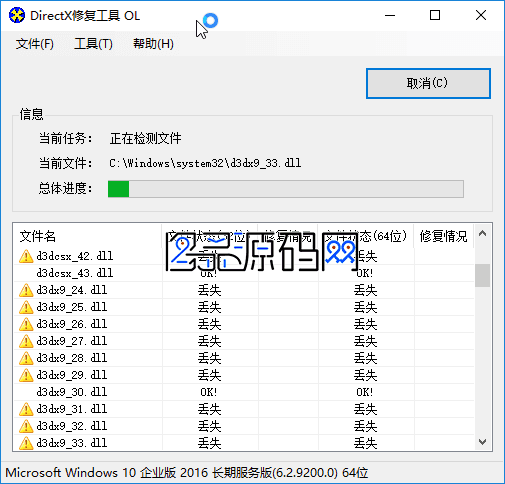Click 32-bit 丢失 status of d3dx9_24.dll
Viewport: 505px width, 484px height.
coord(209,290)
